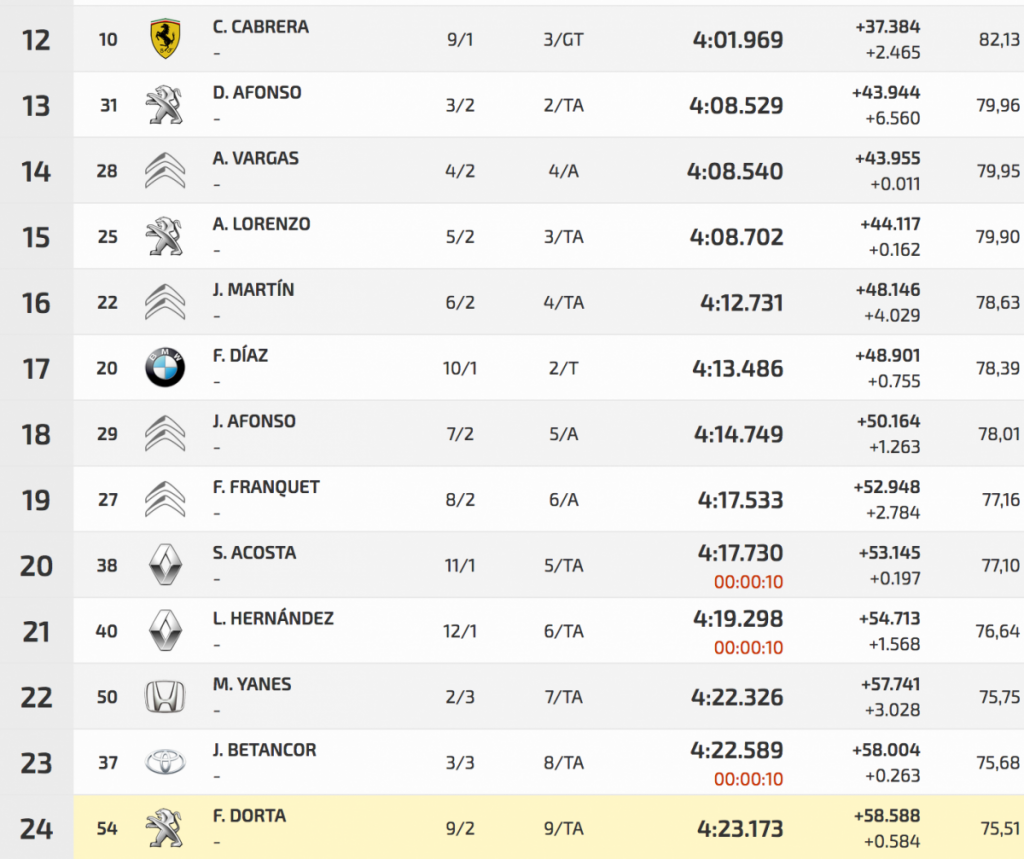The height and width of the screenshot is (859, 1024).
Task: Open driver A. Lorenzo's entry
Action: (x=261, y=224)
